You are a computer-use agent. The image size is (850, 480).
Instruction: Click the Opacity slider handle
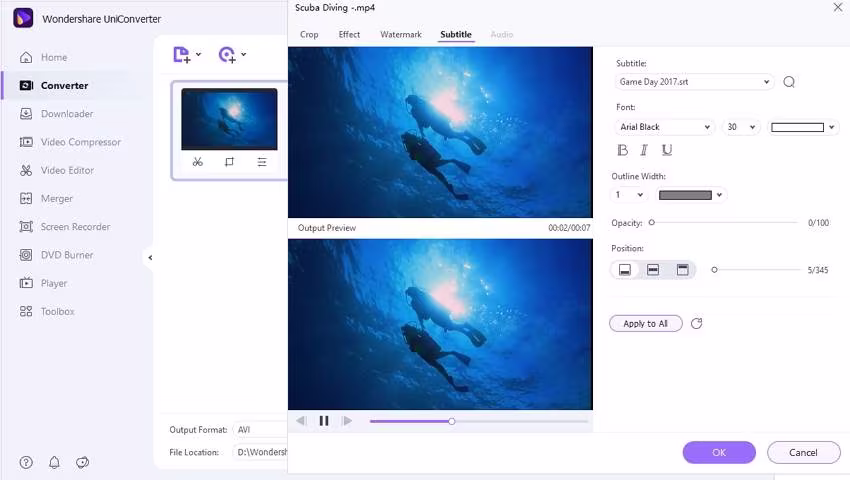point(652,222)
